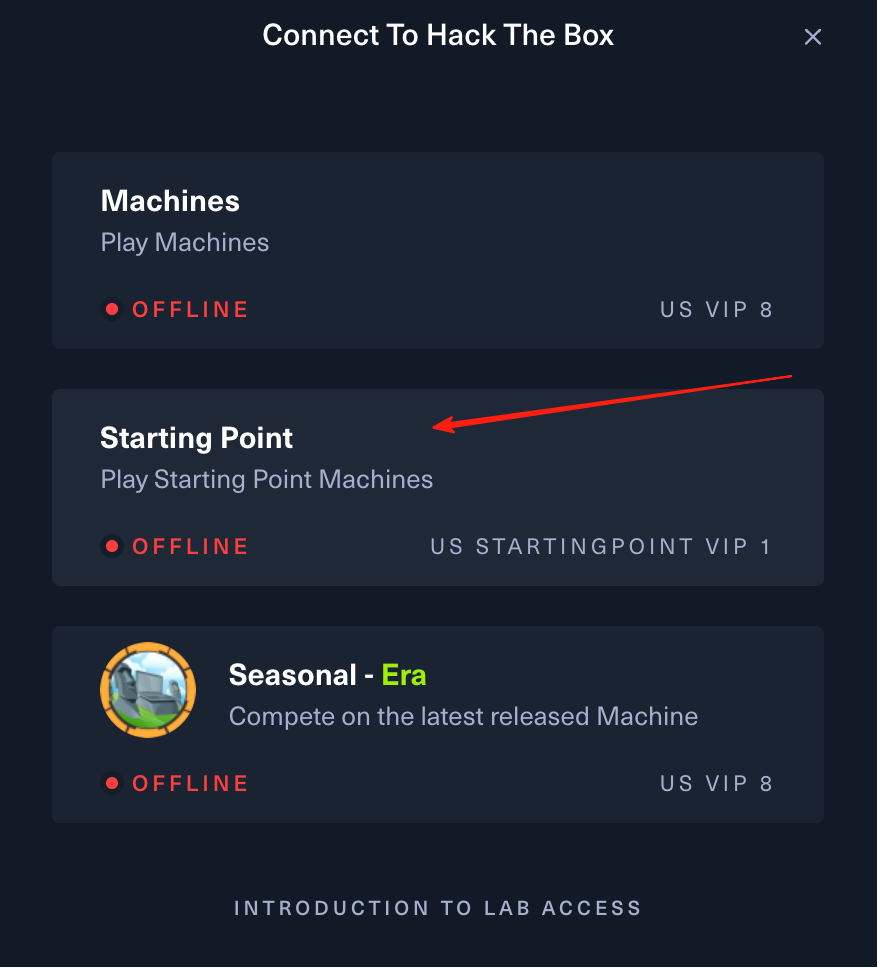Select the Starting Point heading
878x968 pixels.
coord(197,438)
